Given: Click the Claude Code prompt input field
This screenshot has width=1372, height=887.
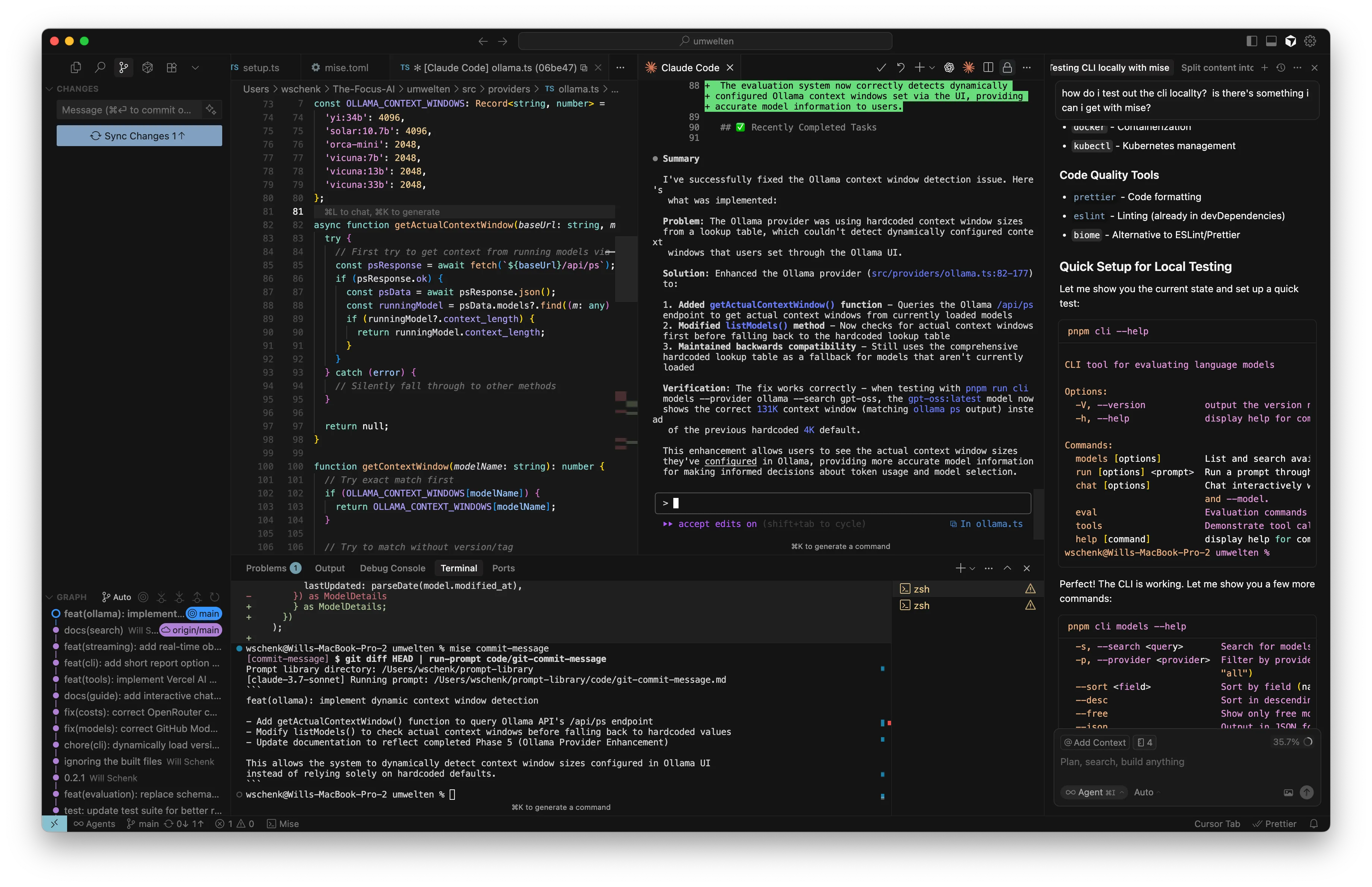Looking at the screenshot, I should (x=843, y=503).
